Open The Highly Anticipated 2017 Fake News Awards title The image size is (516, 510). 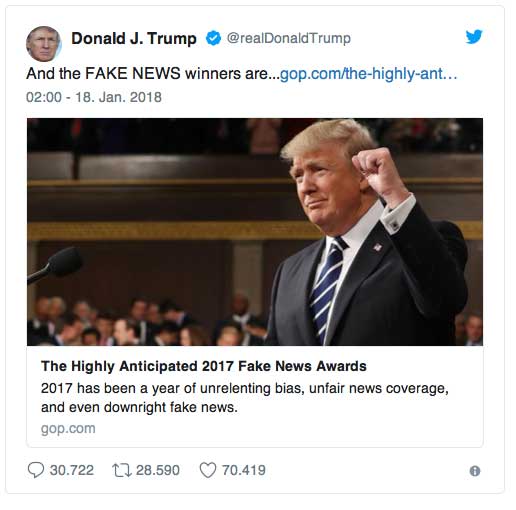click(x=204, y=366)
